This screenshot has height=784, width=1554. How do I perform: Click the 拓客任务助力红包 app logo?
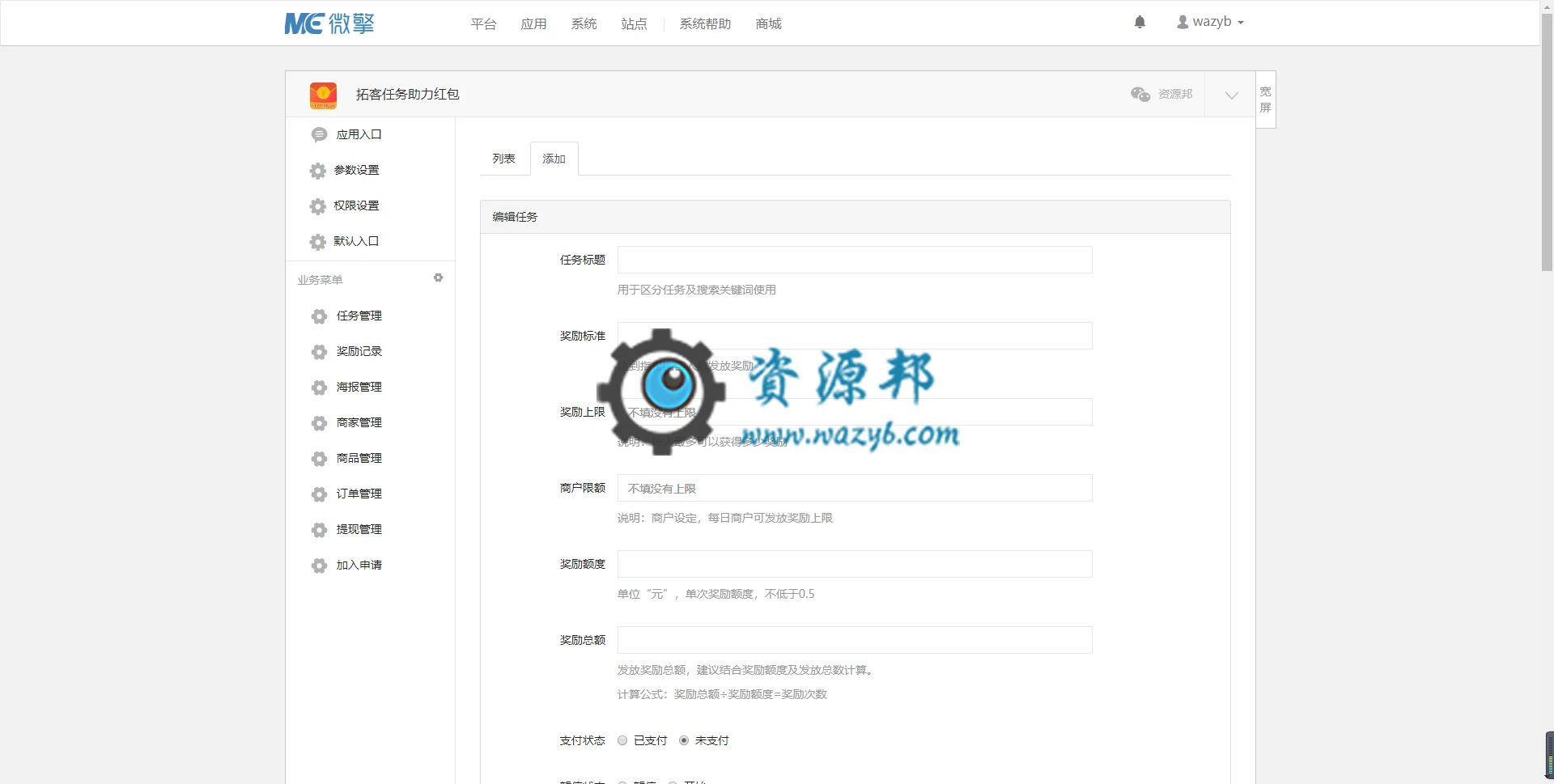pos(323,95)
